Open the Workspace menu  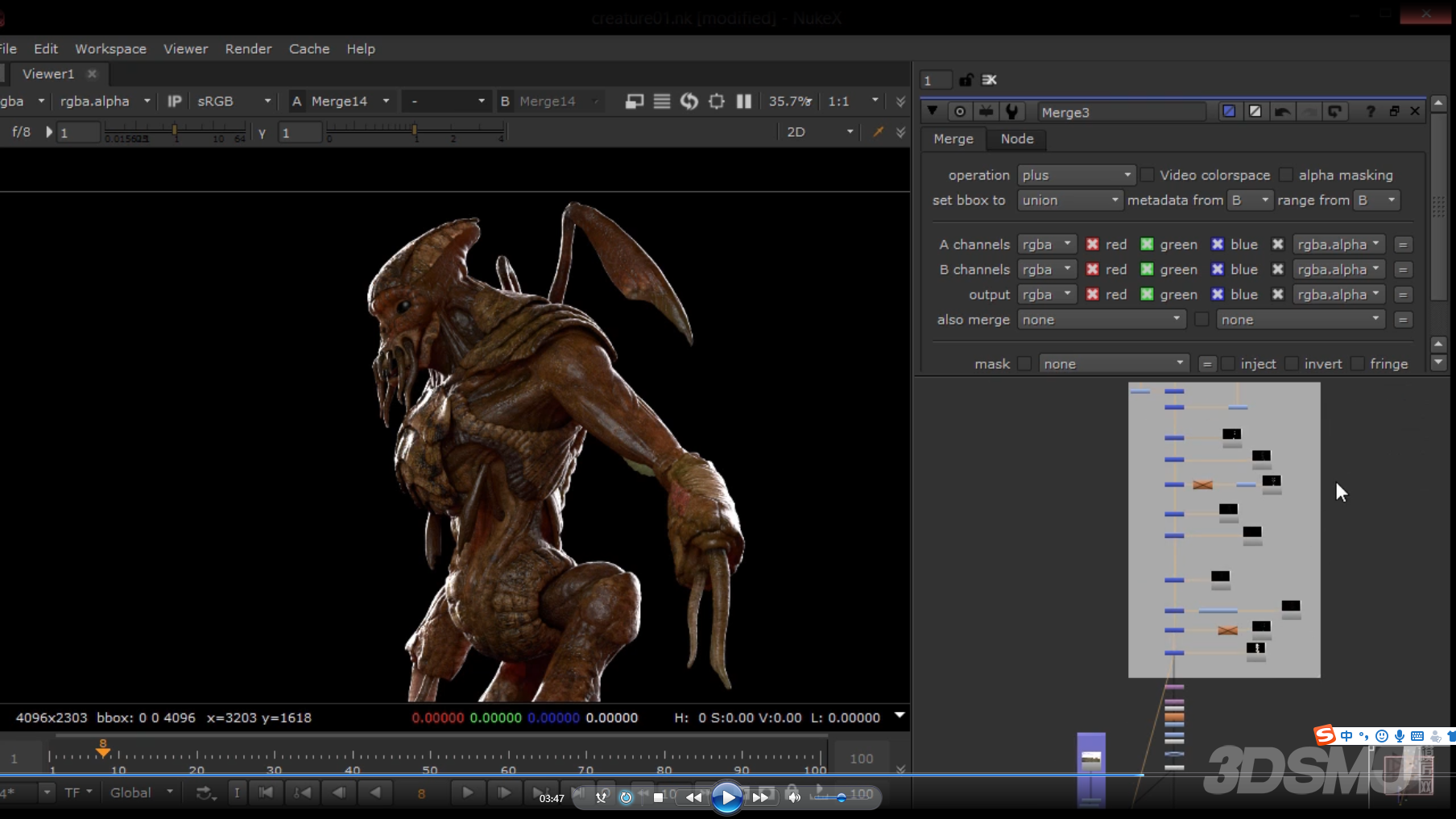111,48
